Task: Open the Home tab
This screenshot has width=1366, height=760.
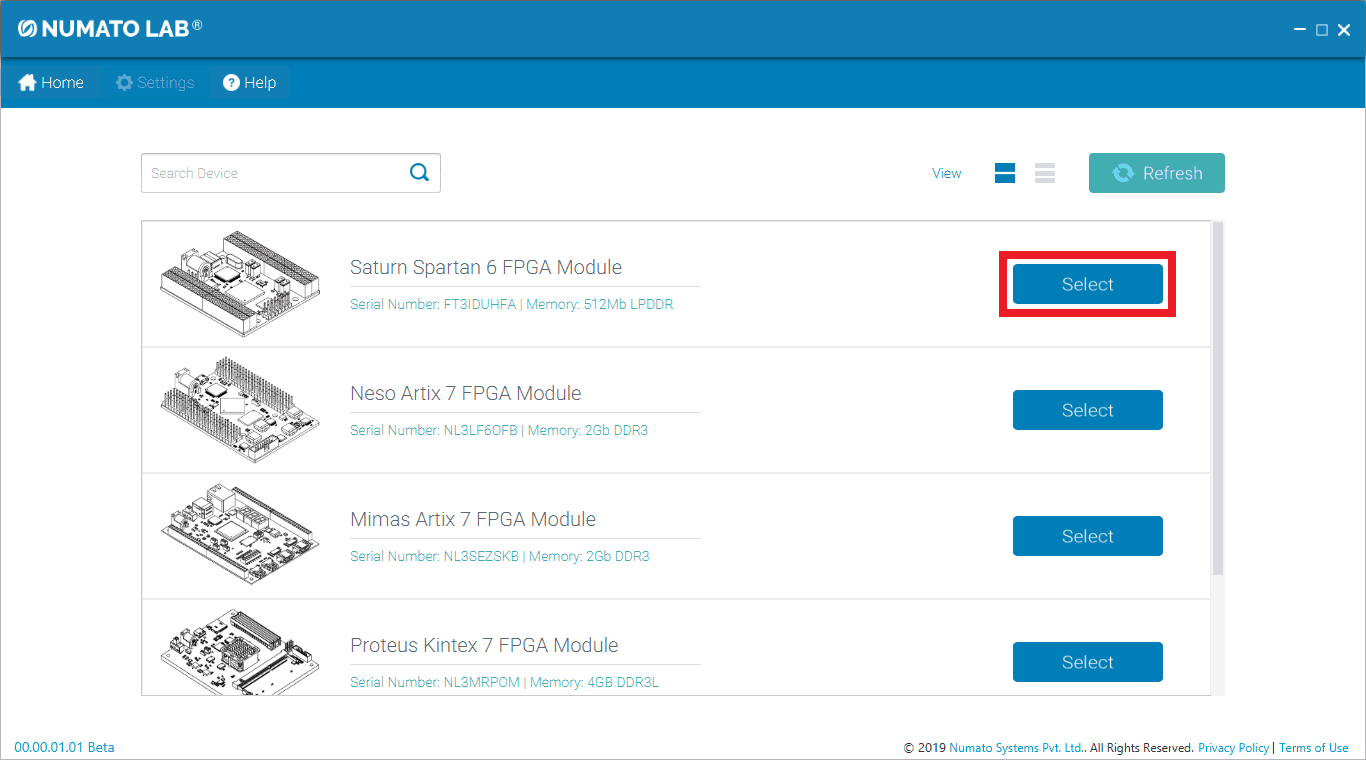Action: click(x=51, y=83)
